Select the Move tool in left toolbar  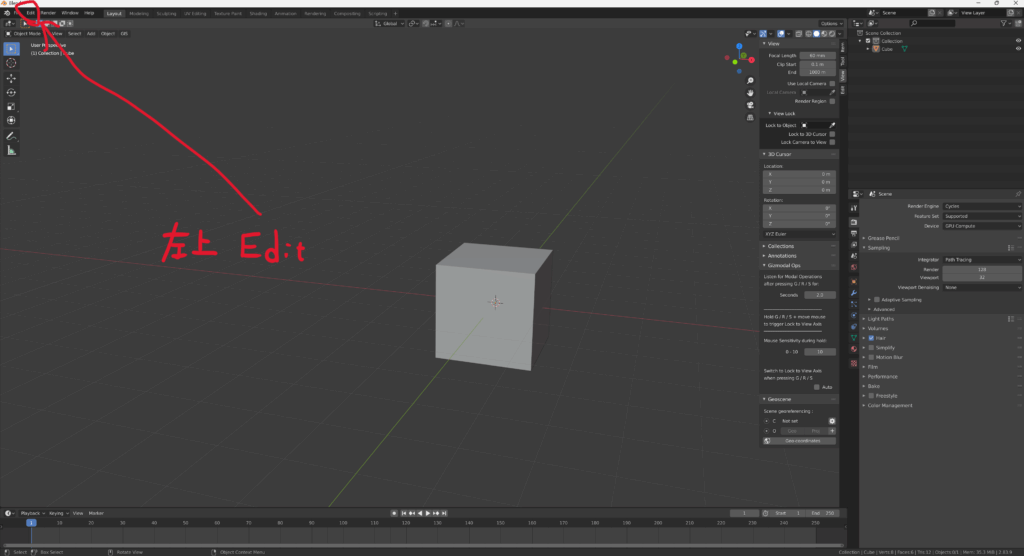pos(12,78)
